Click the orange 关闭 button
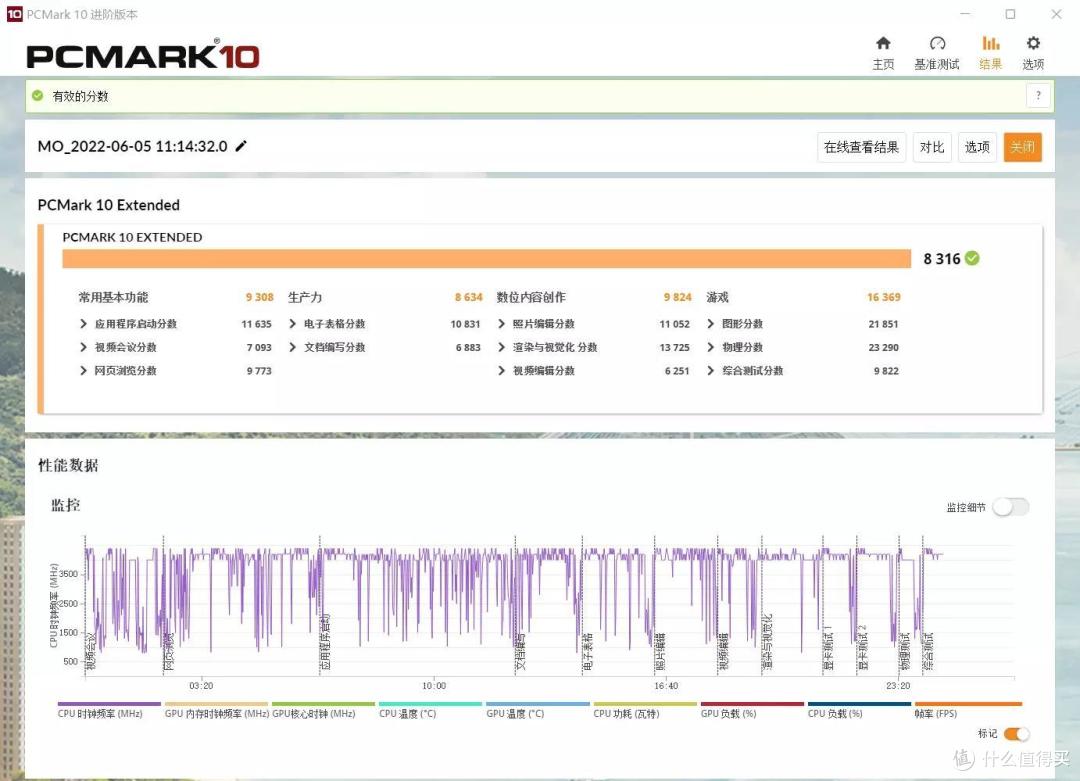Screen dimensions: 1080x781 click(x=1022, y=147)
